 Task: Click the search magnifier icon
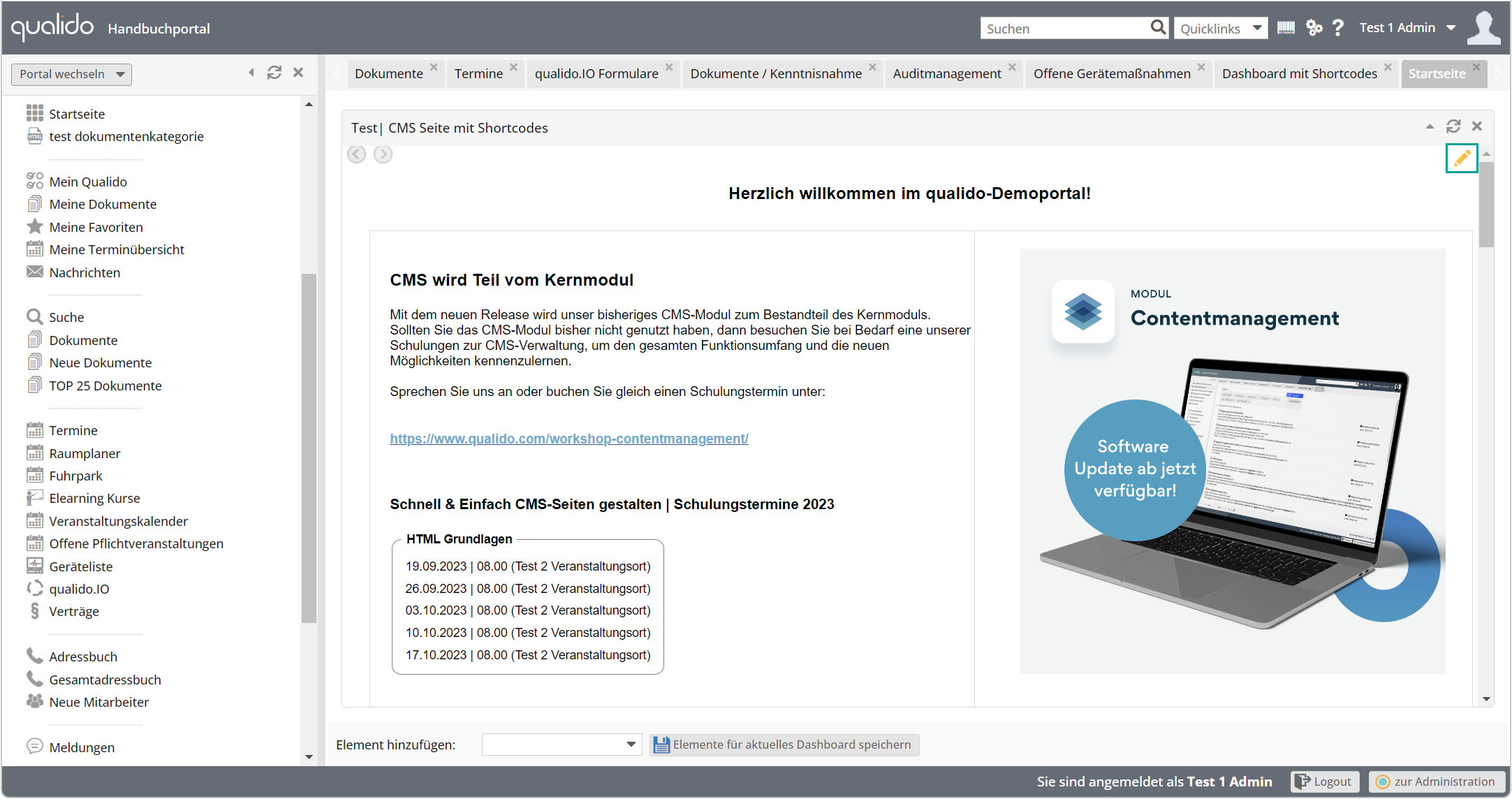click(x=1158, y=27)
